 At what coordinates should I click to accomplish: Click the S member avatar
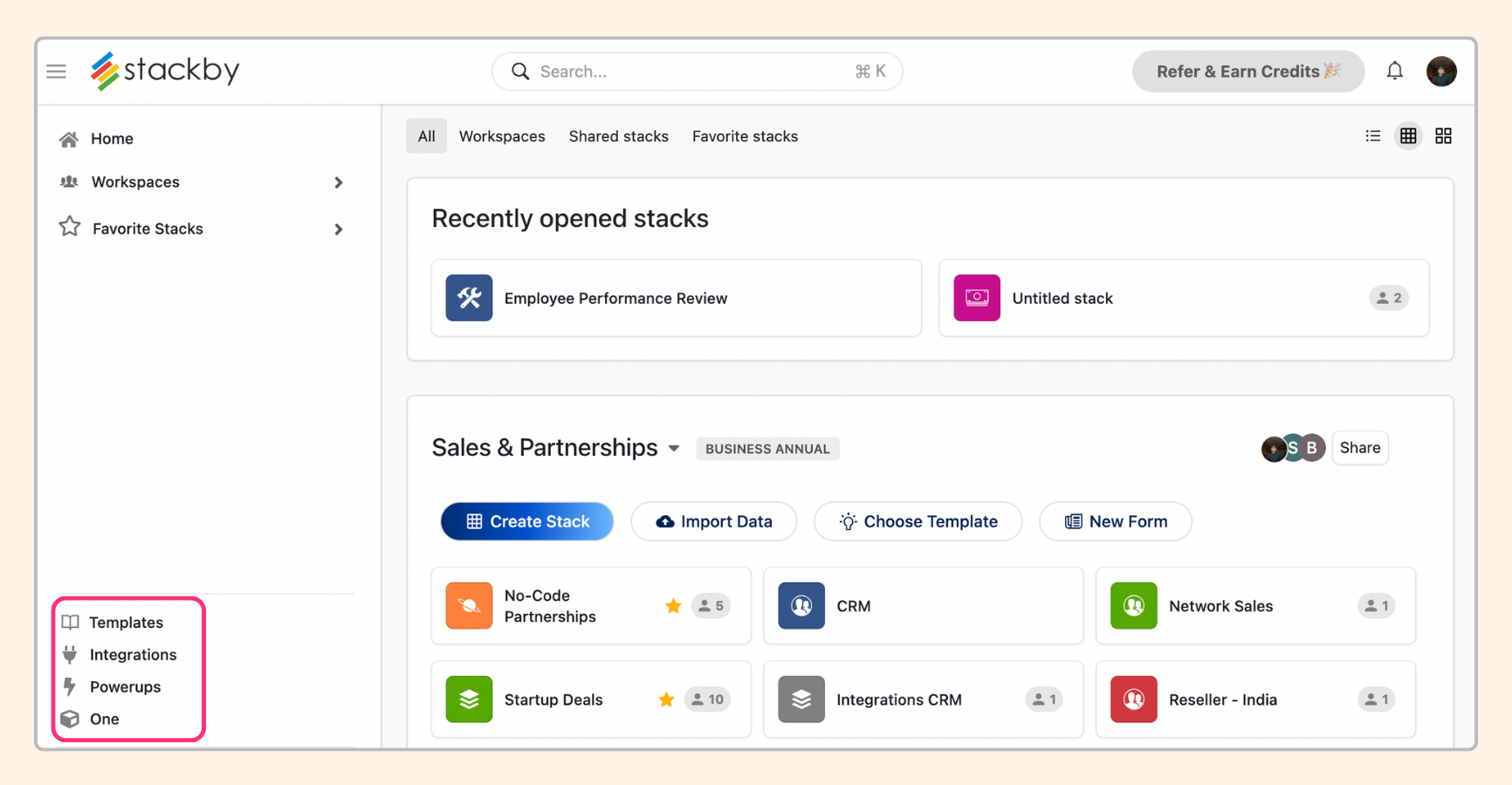click(x=1293, y=448)
